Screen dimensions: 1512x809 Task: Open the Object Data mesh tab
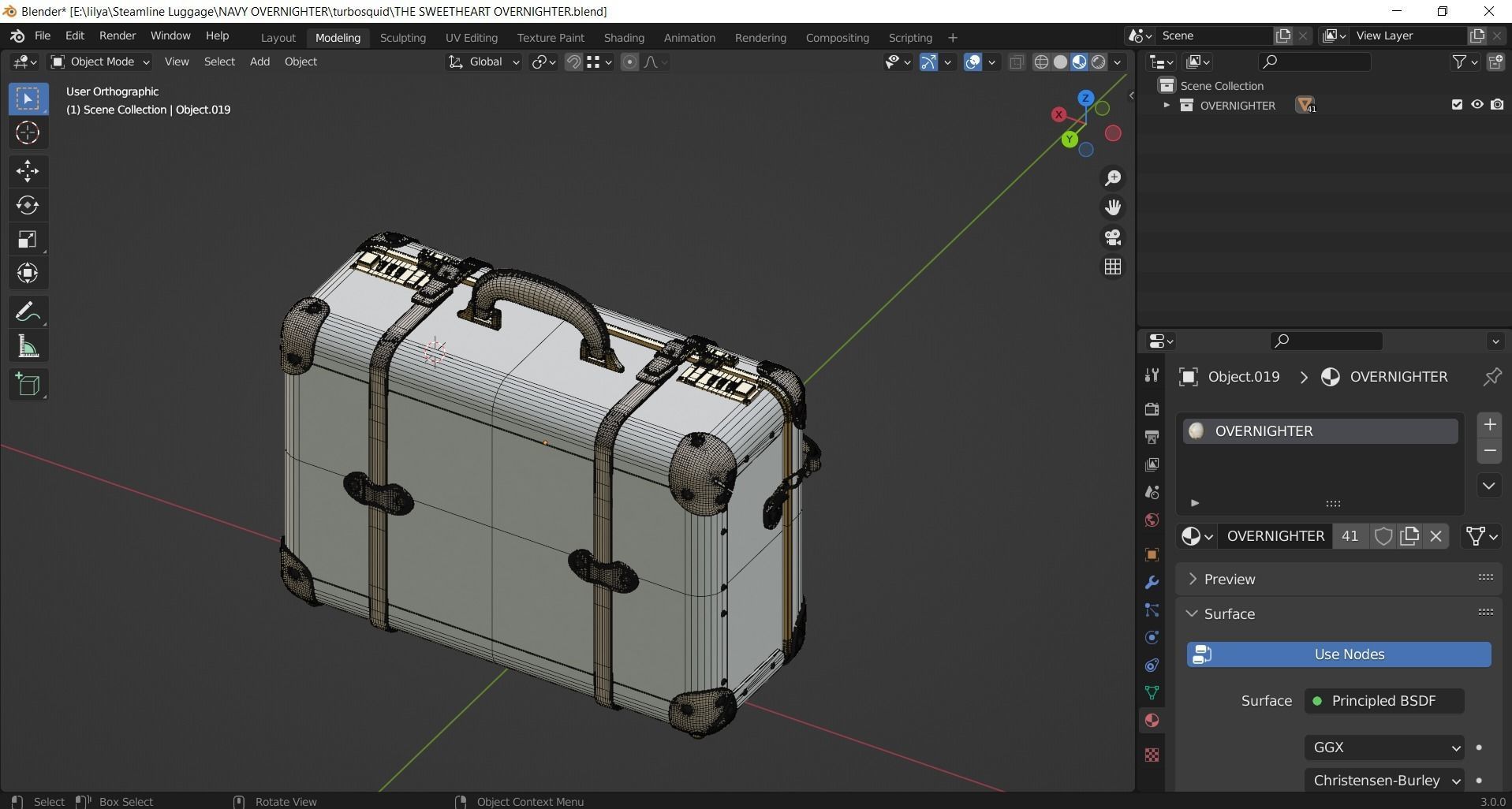pos(1152,693)
